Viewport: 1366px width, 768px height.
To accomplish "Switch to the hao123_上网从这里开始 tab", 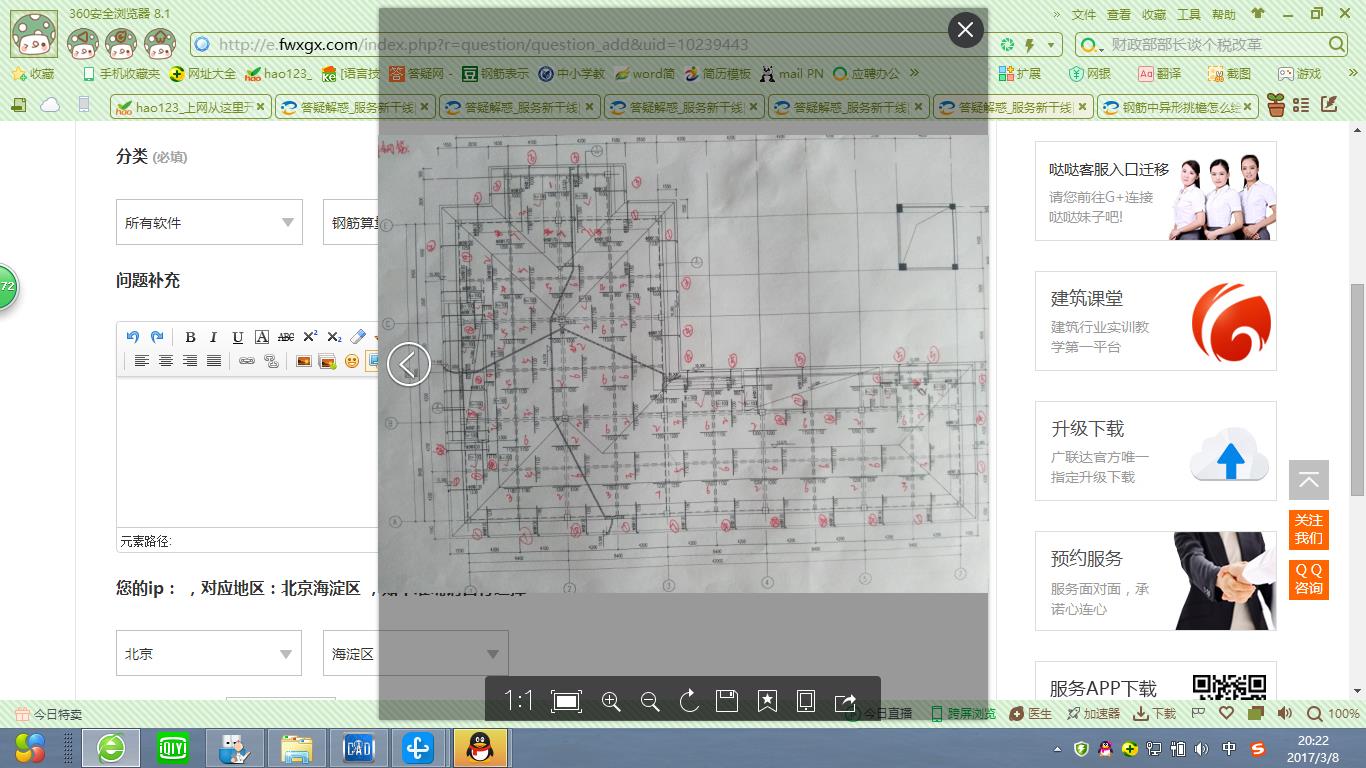I will coord(189,107).
